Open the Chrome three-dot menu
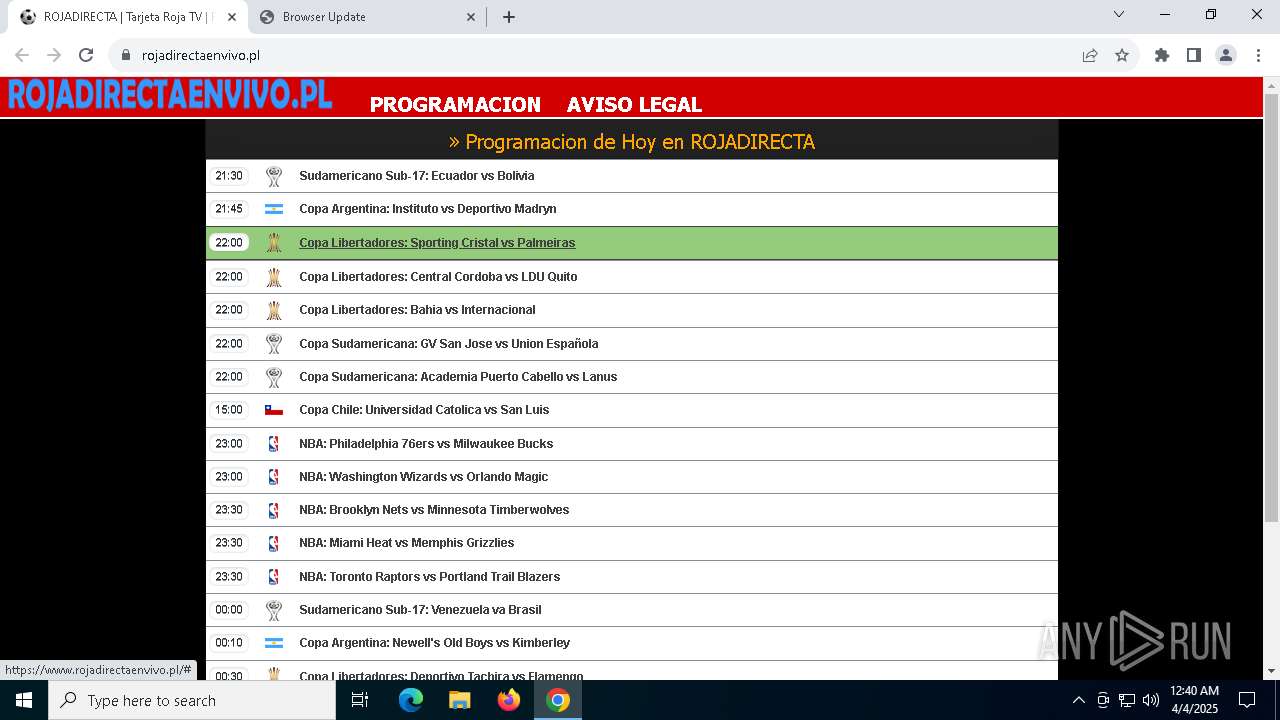This screenshot has width=1280, height=720. 1258,56
